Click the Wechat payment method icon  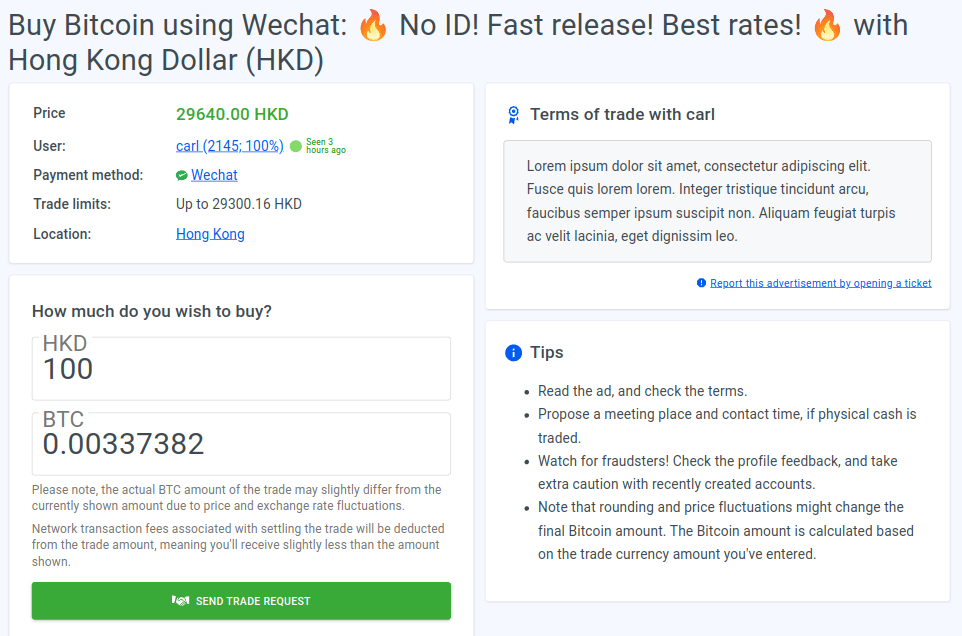click(x=182, y=175)
